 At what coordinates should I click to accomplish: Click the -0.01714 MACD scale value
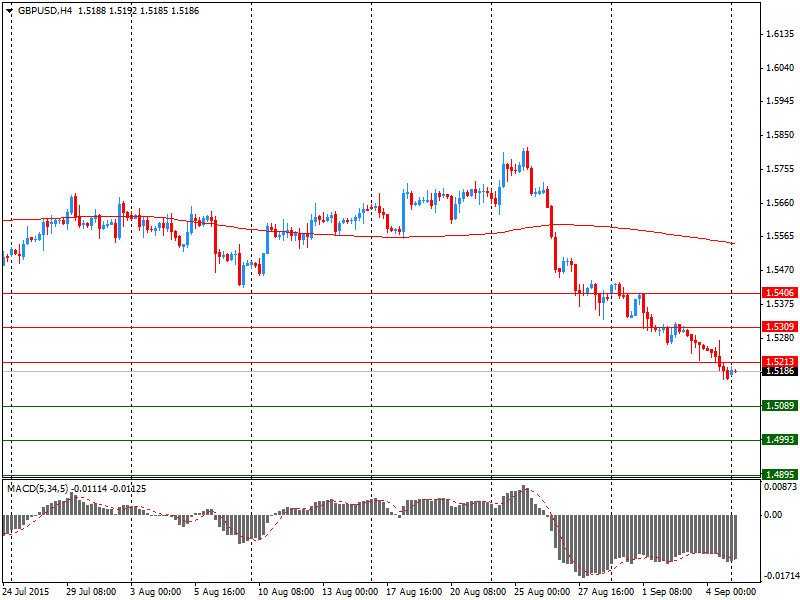click(x=780, y=576)
